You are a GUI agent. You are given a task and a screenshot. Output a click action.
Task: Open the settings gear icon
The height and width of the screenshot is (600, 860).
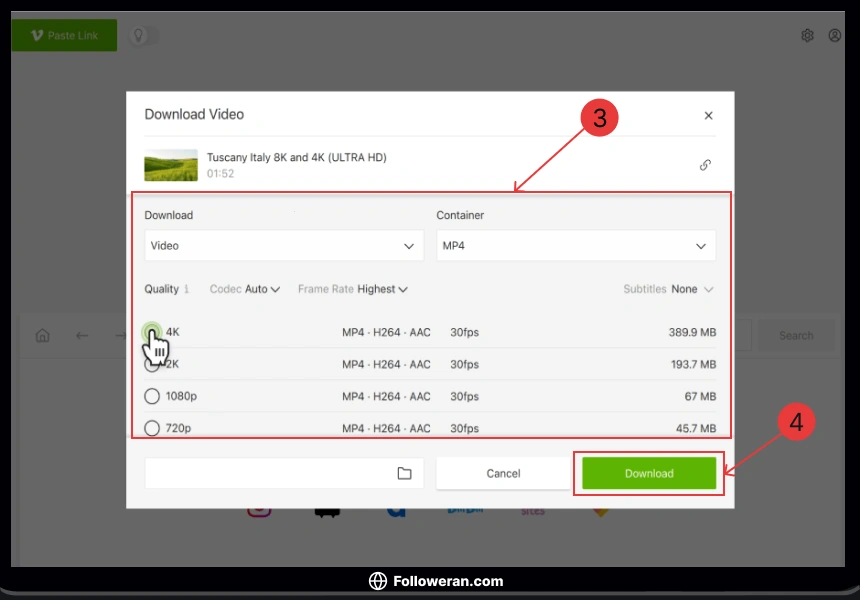(x=807, y=35)
